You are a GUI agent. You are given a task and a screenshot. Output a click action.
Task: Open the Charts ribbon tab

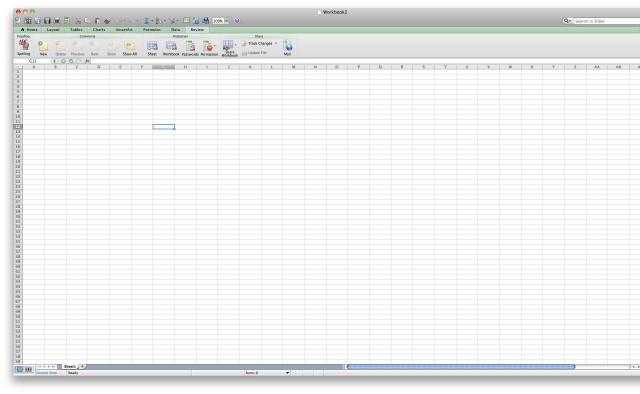[x=99, y=30]
